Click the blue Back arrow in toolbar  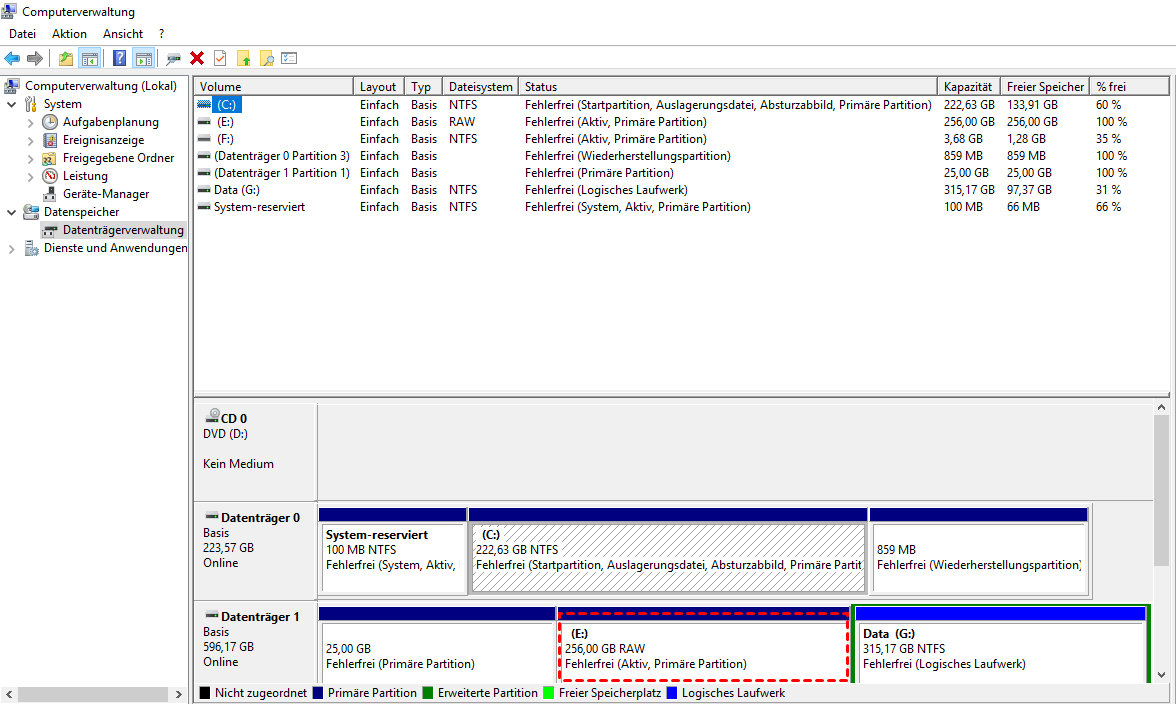(x=12, y=59)
